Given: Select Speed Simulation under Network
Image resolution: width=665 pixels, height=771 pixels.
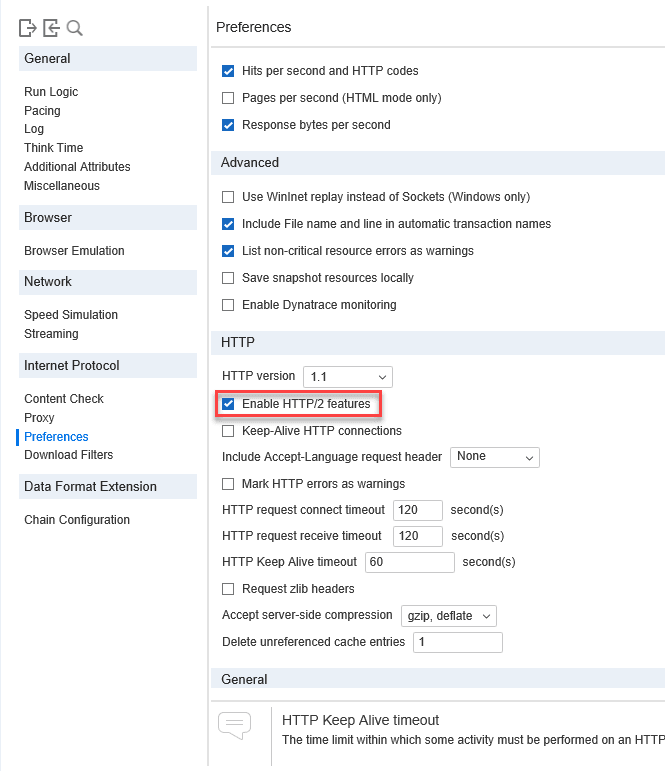Looking at the screenshot, I should point(71,315).
